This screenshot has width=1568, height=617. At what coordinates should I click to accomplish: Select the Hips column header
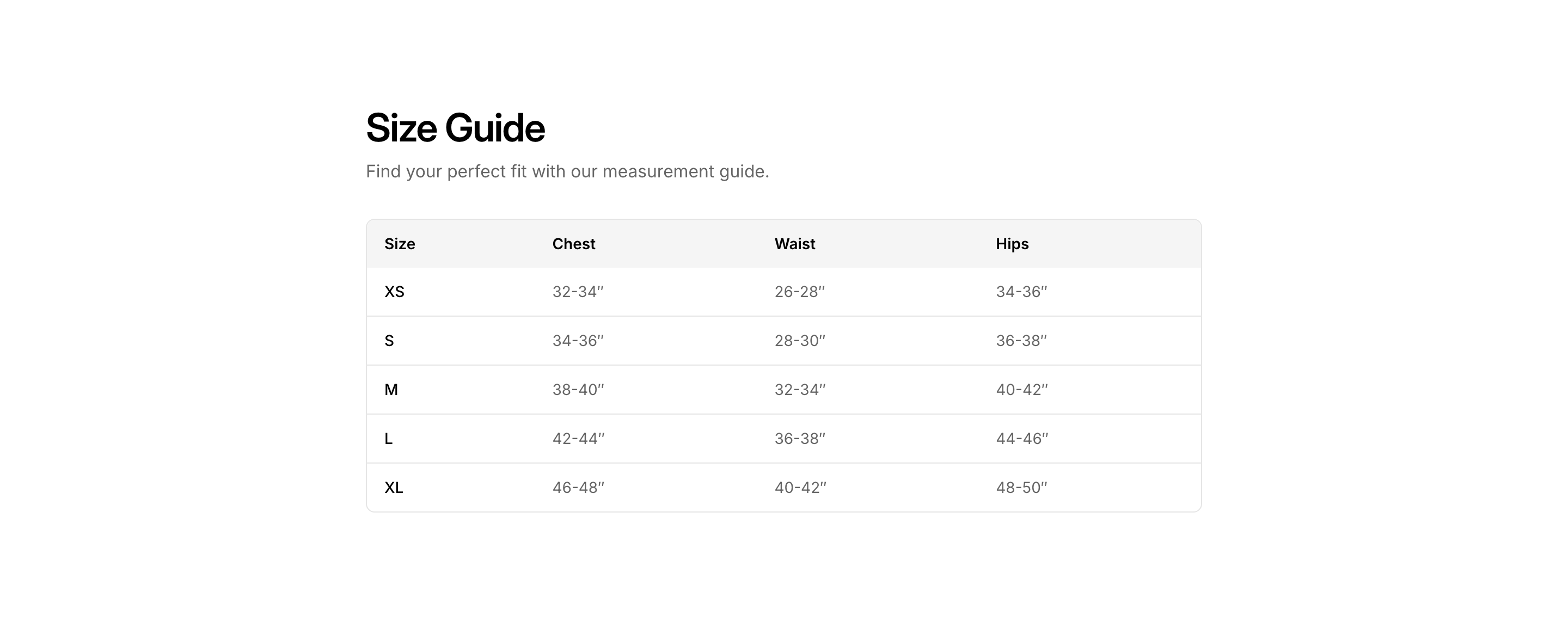point(1012,244)
